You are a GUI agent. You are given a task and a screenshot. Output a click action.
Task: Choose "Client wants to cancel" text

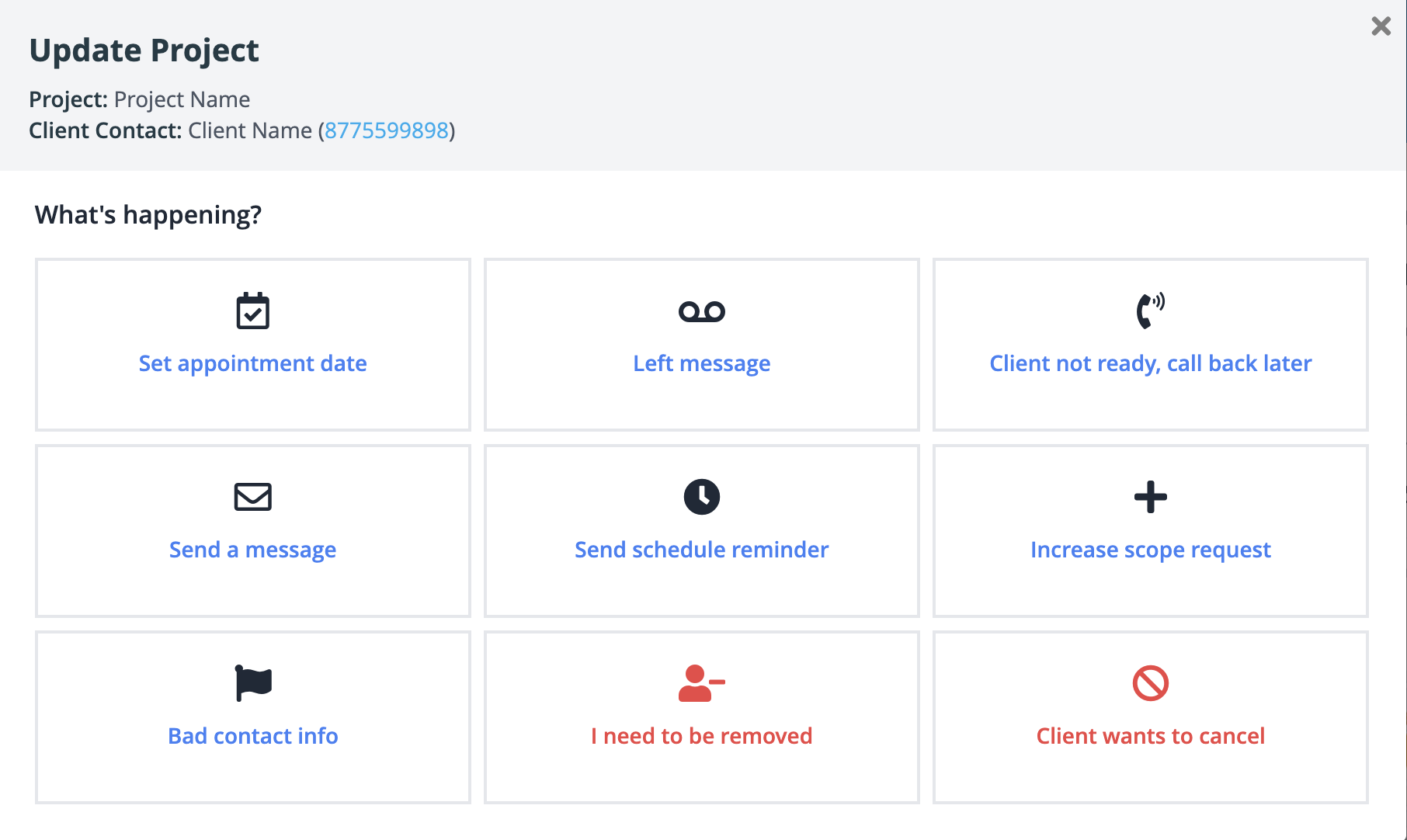pos(1150,736)
